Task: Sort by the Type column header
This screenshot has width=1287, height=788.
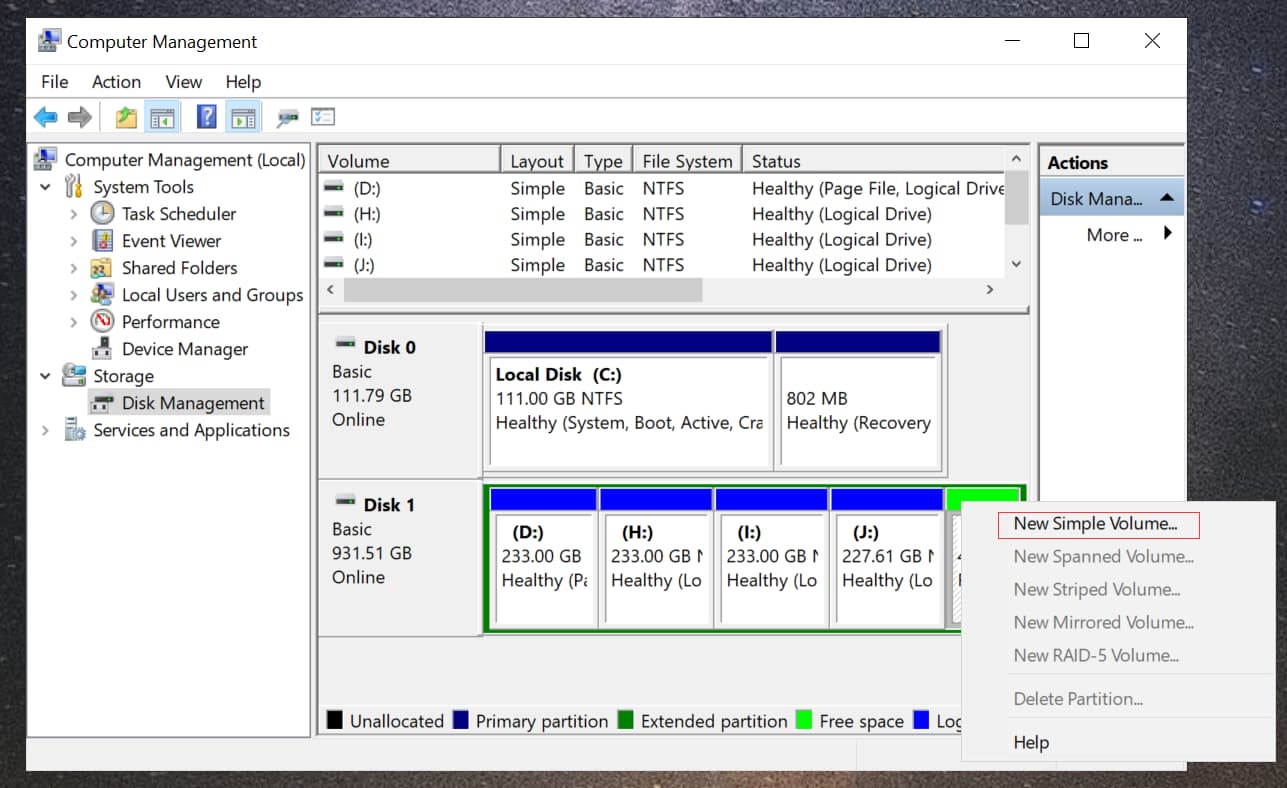Action: (x=603, y=161)
